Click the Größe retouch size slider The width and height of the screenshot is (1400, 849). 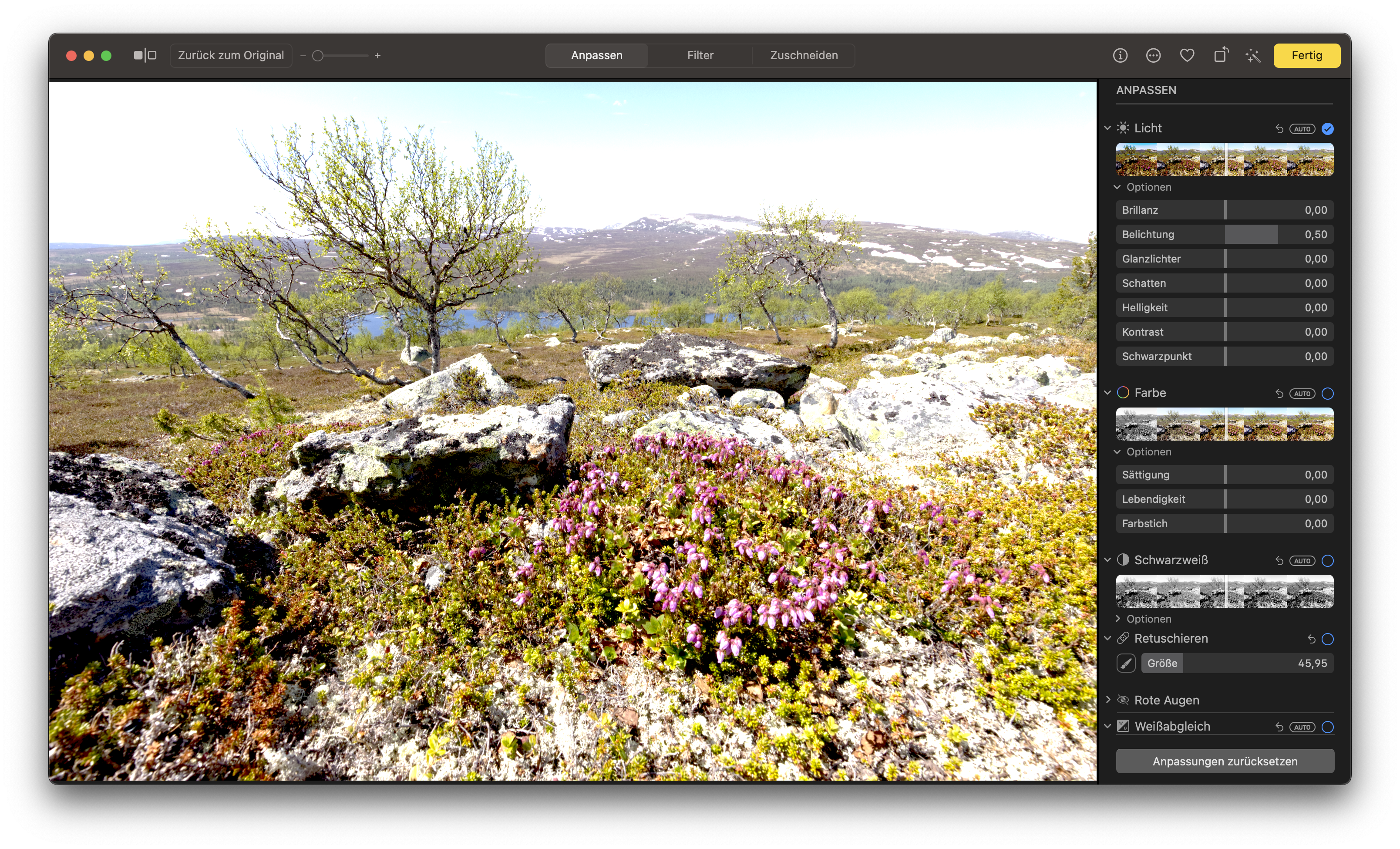1238,663
